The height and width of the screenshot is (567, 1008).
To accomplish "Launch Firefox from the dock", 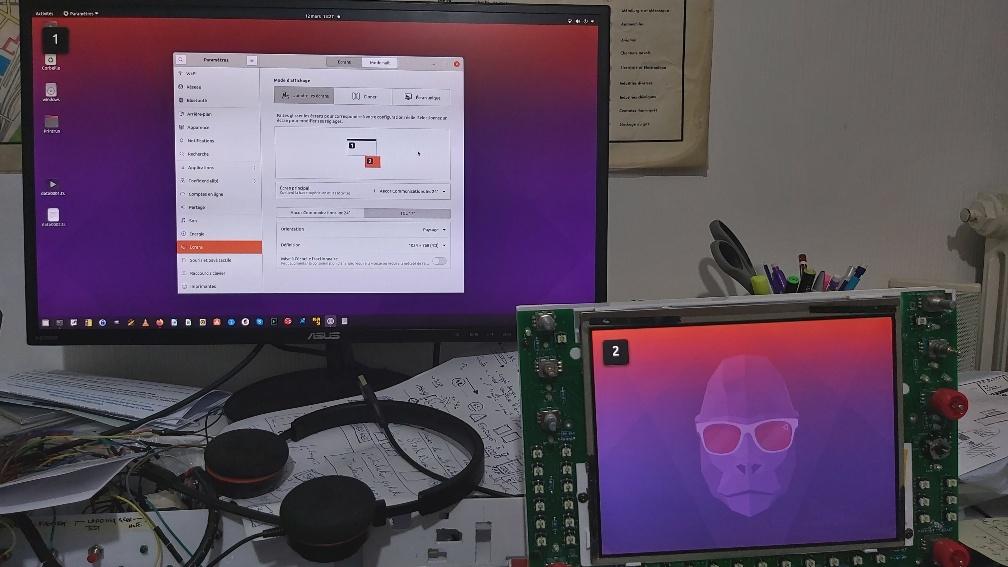I will pyautogui.click(x=159, y=322).
